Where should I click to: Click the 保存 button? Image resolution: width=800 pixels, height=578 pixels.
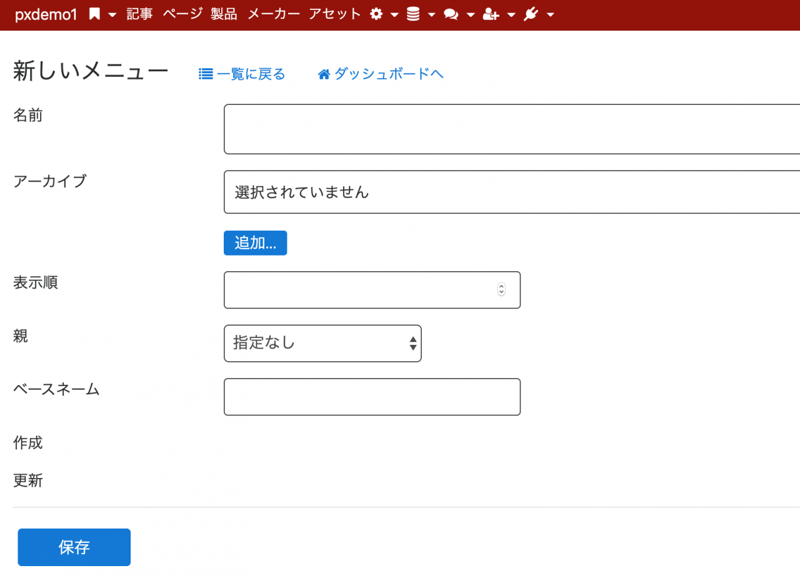[x=74, y=547]
